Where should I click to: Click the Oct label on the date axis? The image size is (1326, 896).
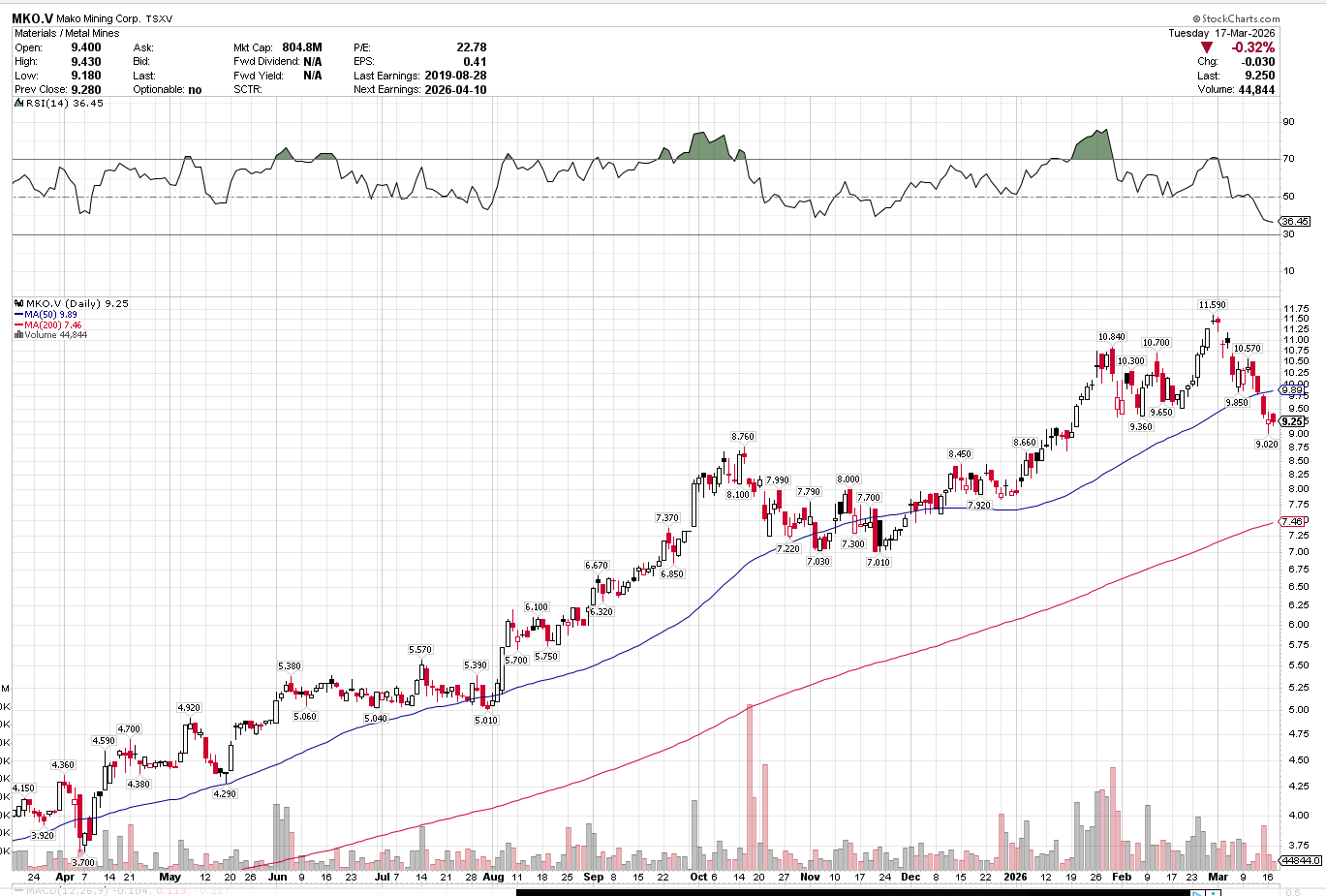pos(697,877)
